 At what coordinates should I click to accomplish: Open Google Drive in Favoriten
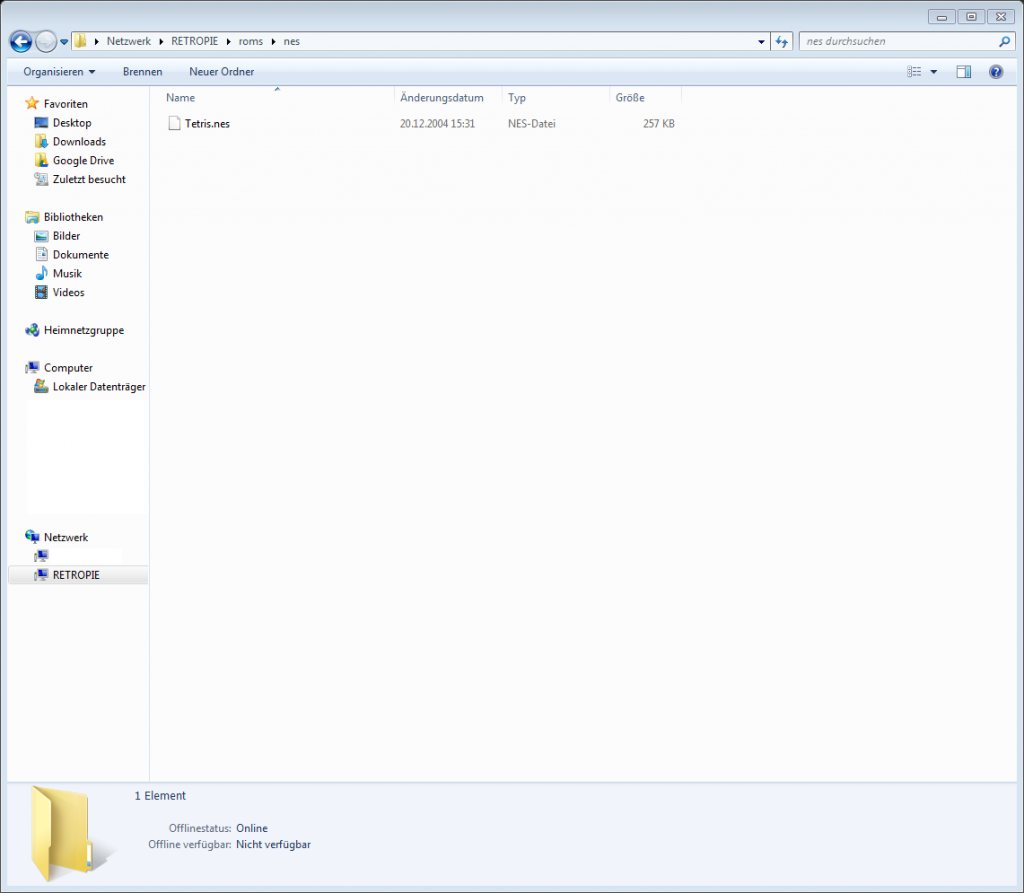83,161
